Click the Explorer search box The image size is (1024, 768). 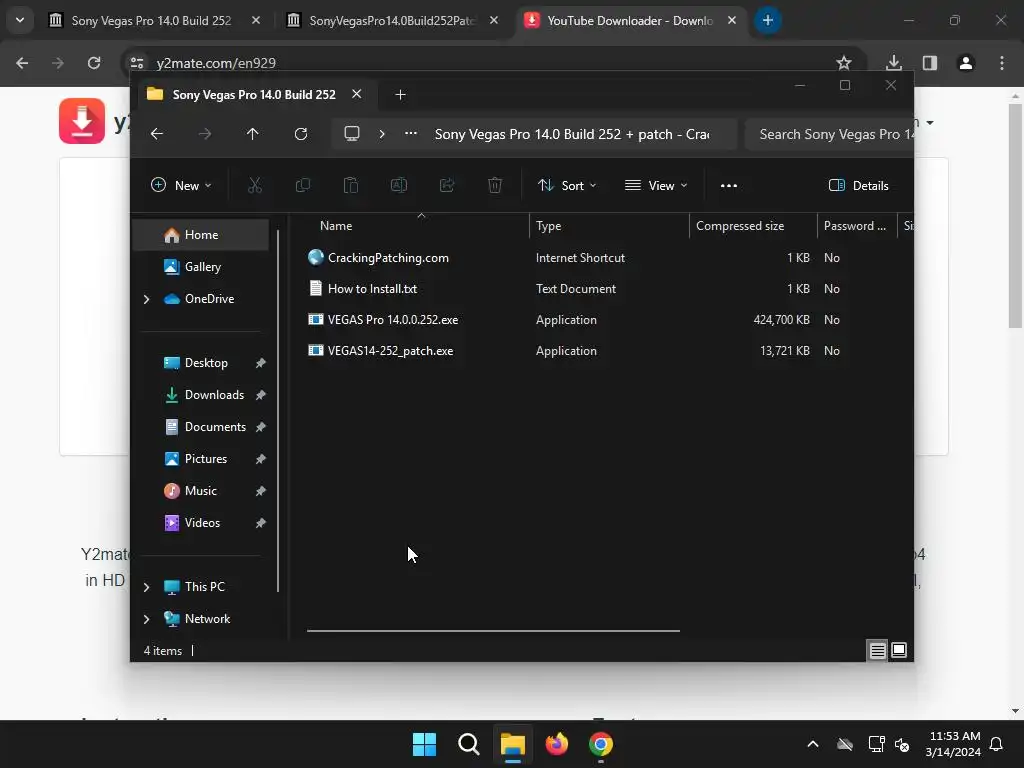pos(829,134)
